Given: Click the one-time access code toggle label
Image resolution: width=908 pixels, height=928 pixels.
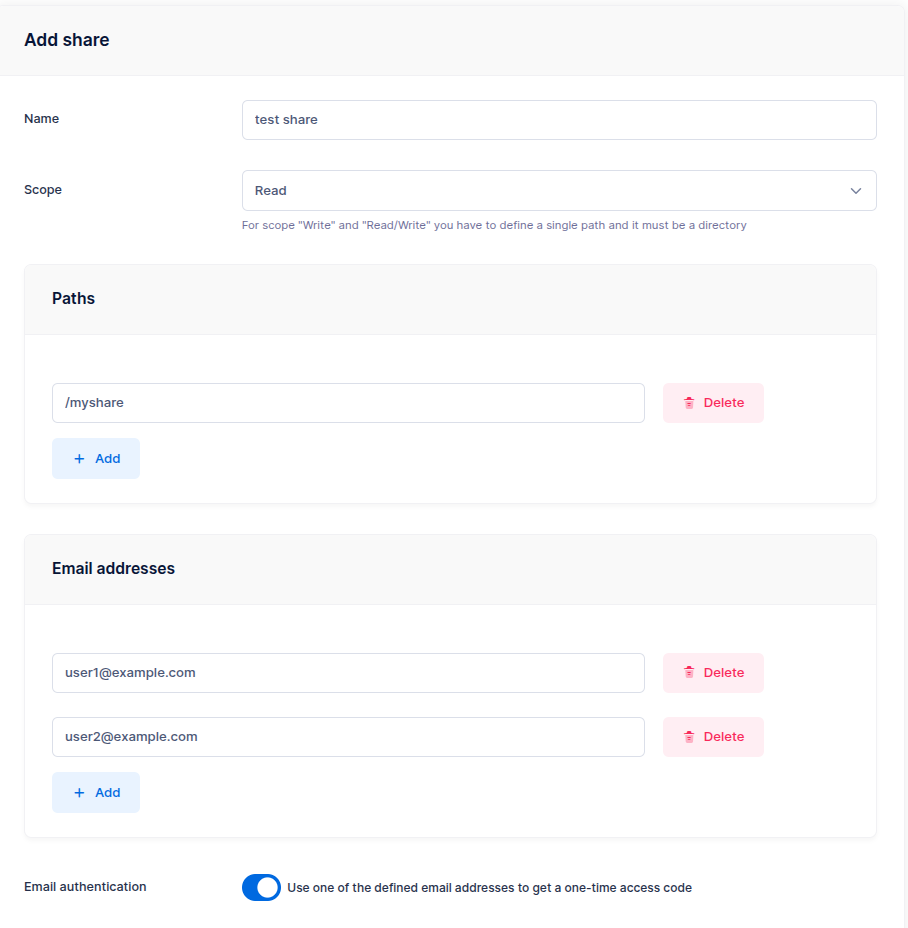Looking at the screenshot, I should coord(489,887).
